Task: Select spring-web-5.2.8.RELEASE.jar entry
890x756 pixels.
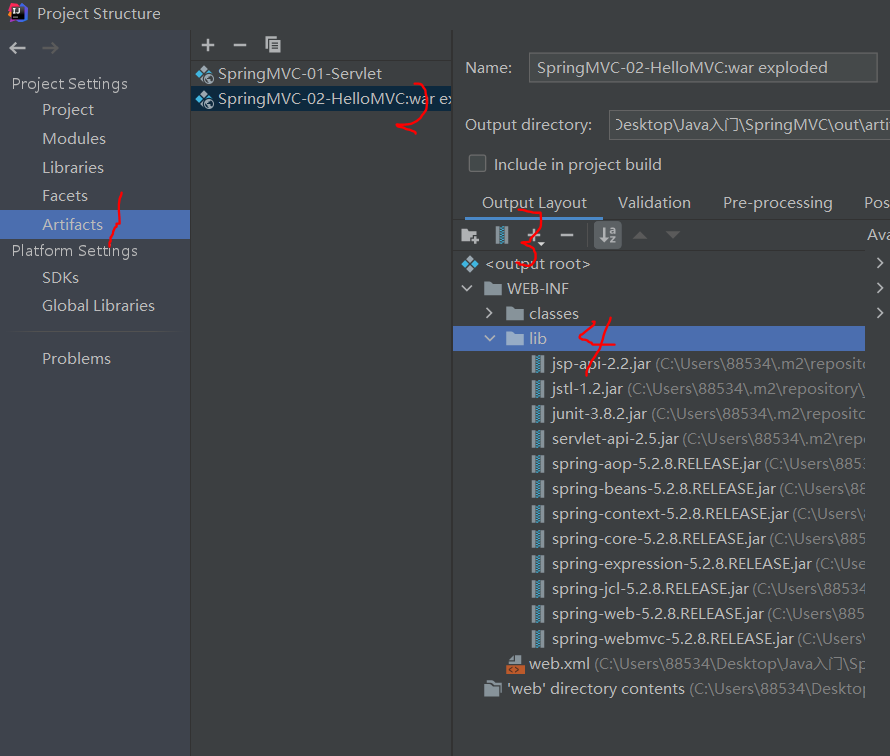Action: (658, 613)
